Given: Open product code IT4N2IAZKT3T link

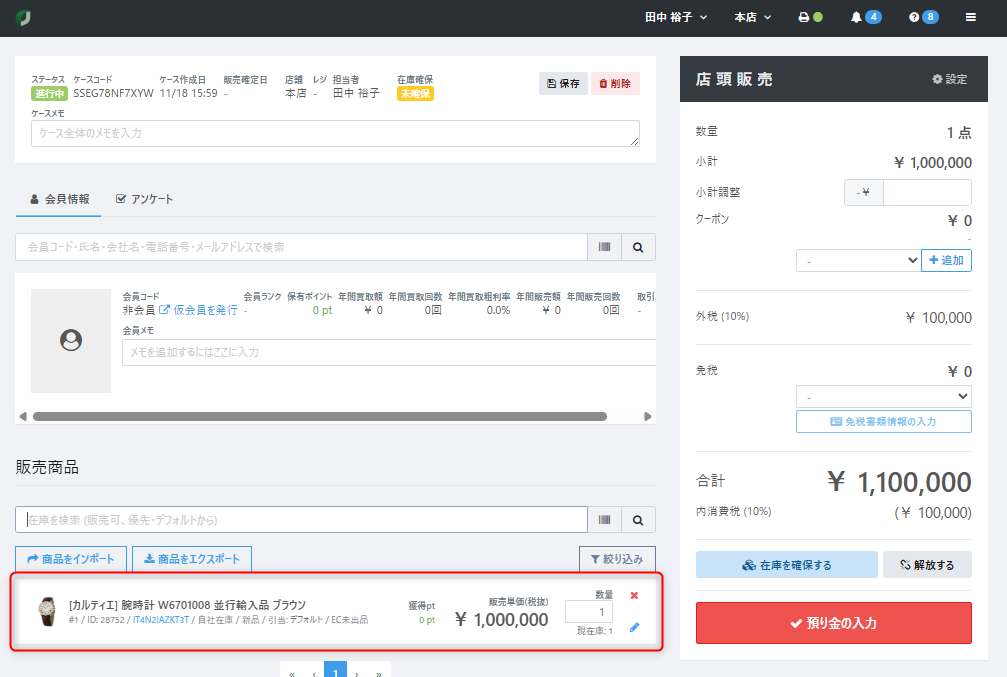Looking at the screenshot, I should click(161, 620).
